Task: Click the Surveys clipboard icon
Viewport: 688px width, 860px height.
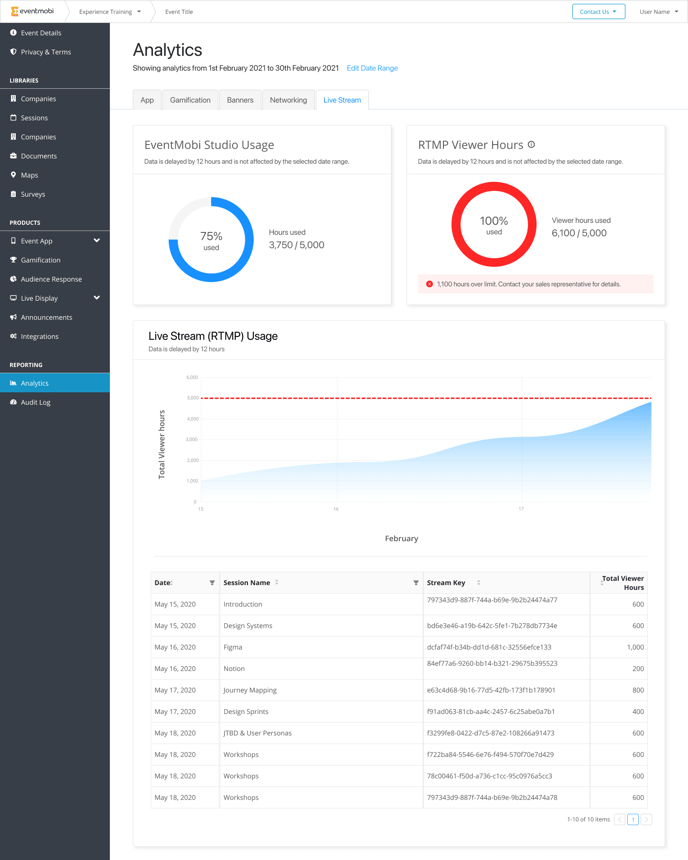Action: click(x=13, y=194)
